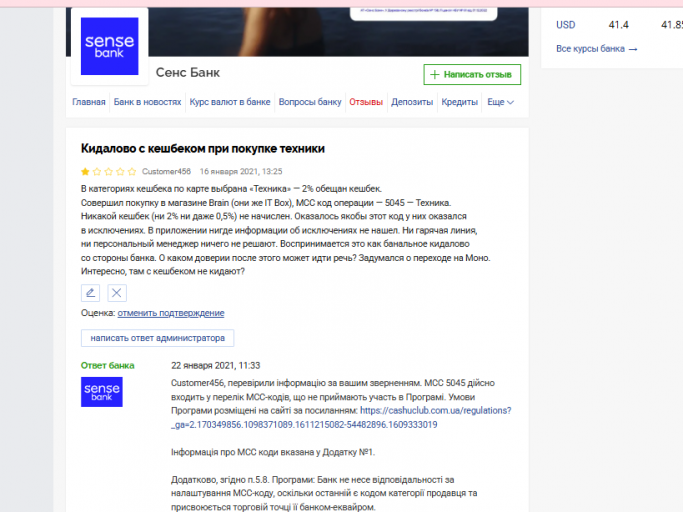This screenshot has height=512, width=683.
Task: Click the Sense Bank logo image
Action: pos(109,46)
